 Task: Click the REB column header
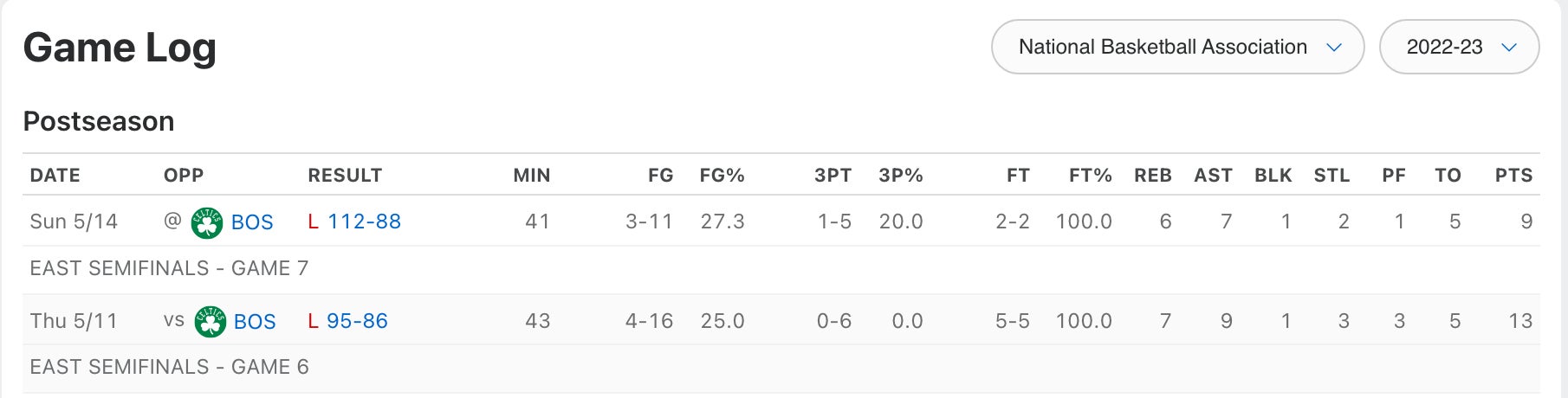coord(1152,176)
